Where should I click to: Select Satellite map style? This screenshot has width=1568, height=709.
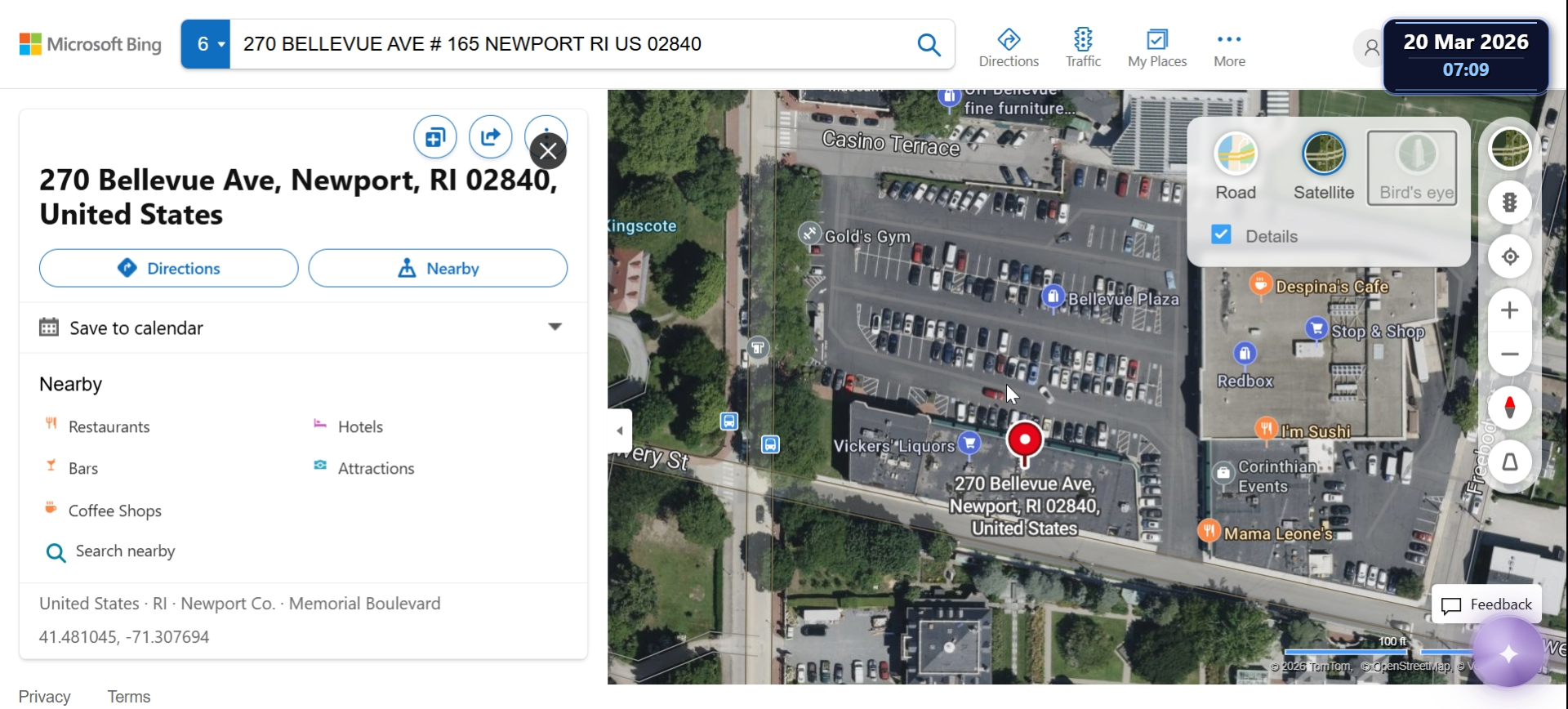(1324, 167)
